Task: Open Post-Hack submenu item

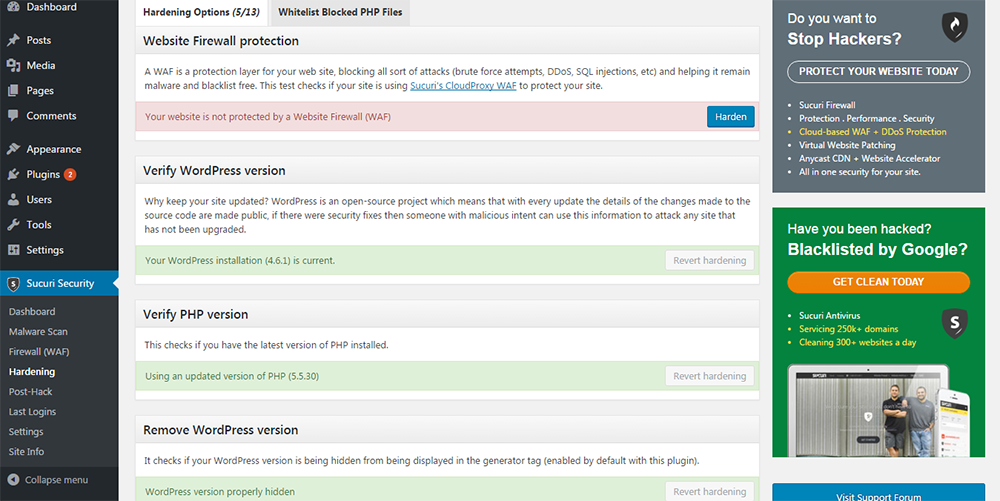Action: pyautogui.click(x=31, y=392)
